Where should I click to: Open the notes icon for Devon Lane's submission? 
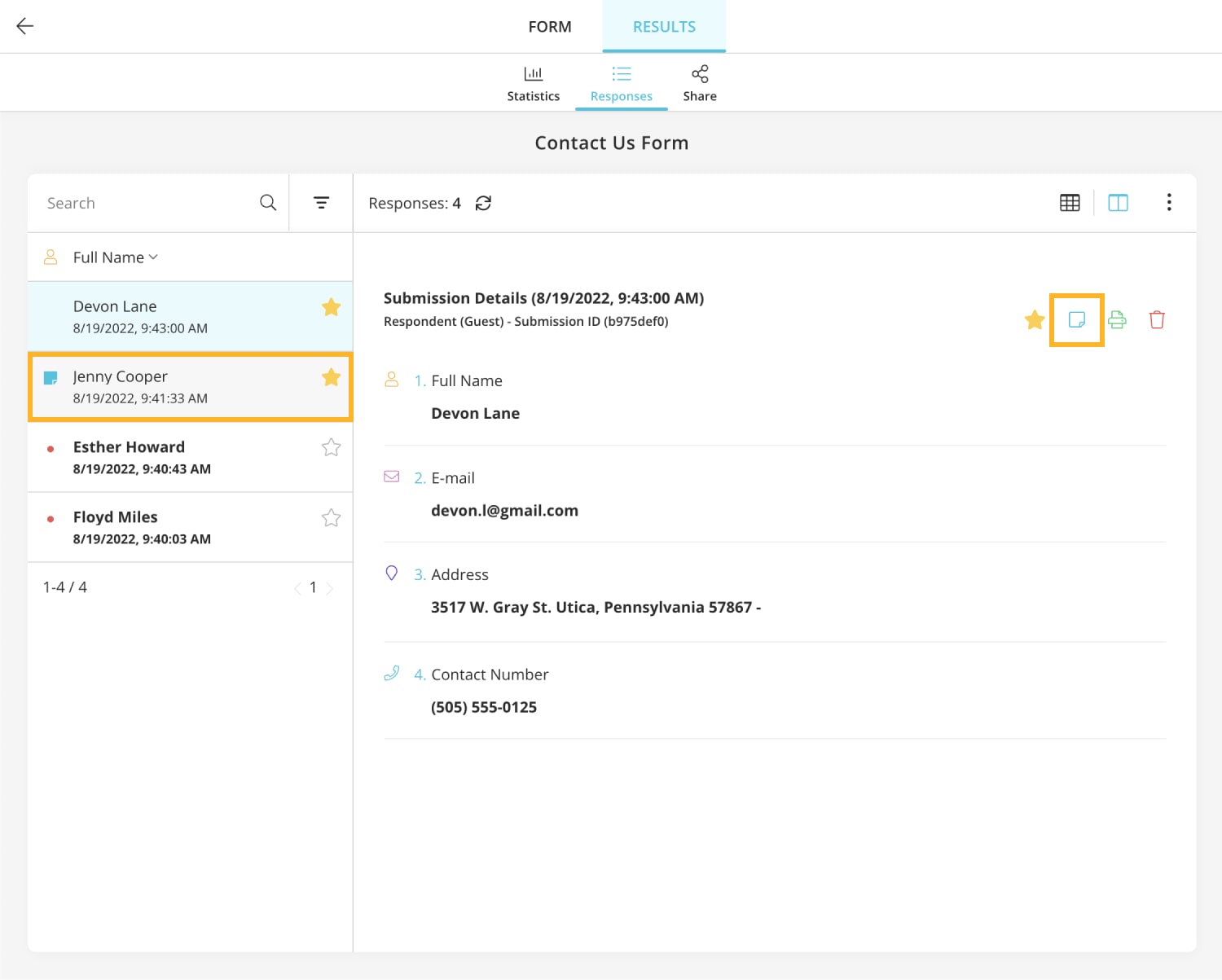click(1076, 319)
